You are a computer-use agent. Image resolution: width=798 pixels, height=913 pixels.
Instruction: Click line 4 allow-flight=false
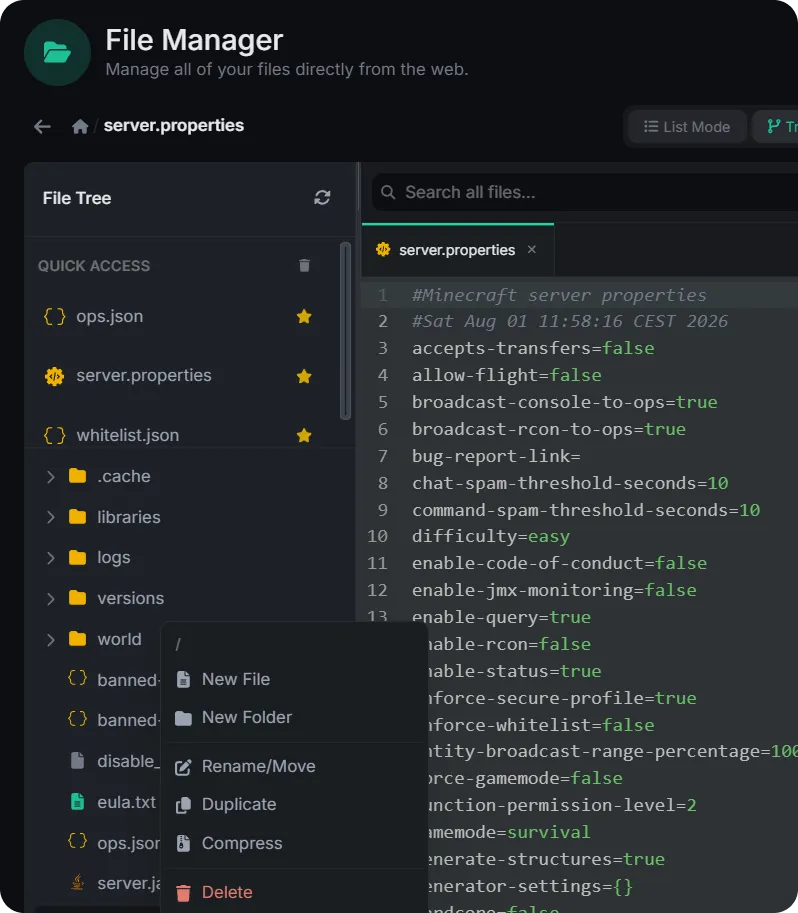[506, 375]
